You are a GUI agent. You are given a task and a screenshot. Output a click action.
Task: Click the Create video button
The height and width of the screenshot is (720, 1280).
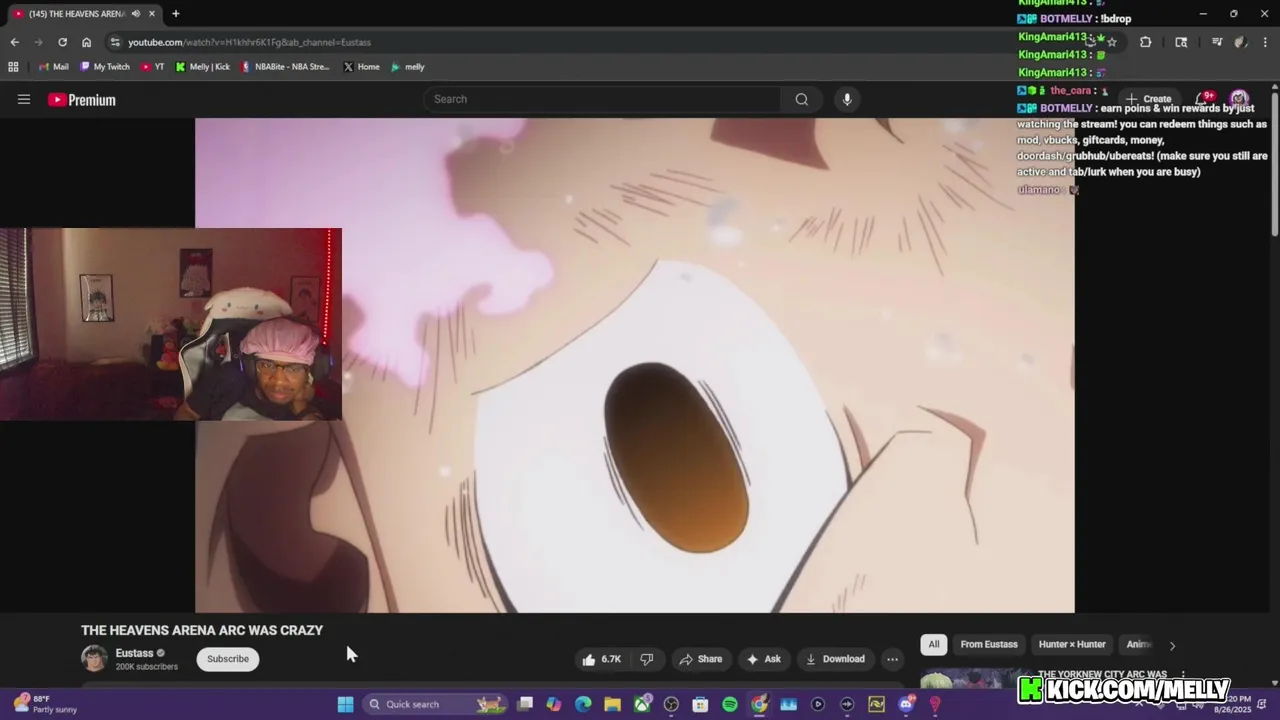tap(1149, 99)
